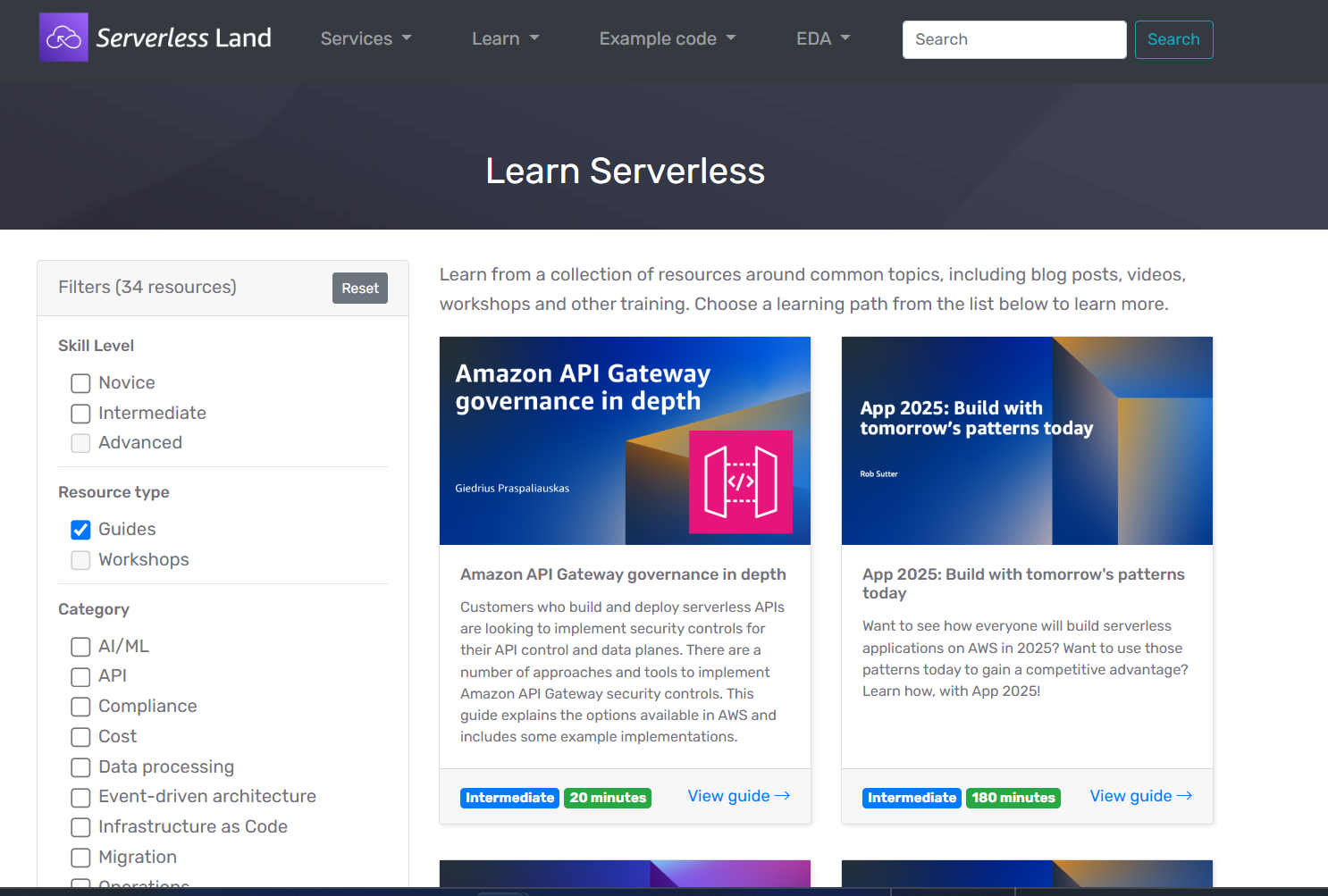Click the Learn Serverless page heading

pos(625,171)
